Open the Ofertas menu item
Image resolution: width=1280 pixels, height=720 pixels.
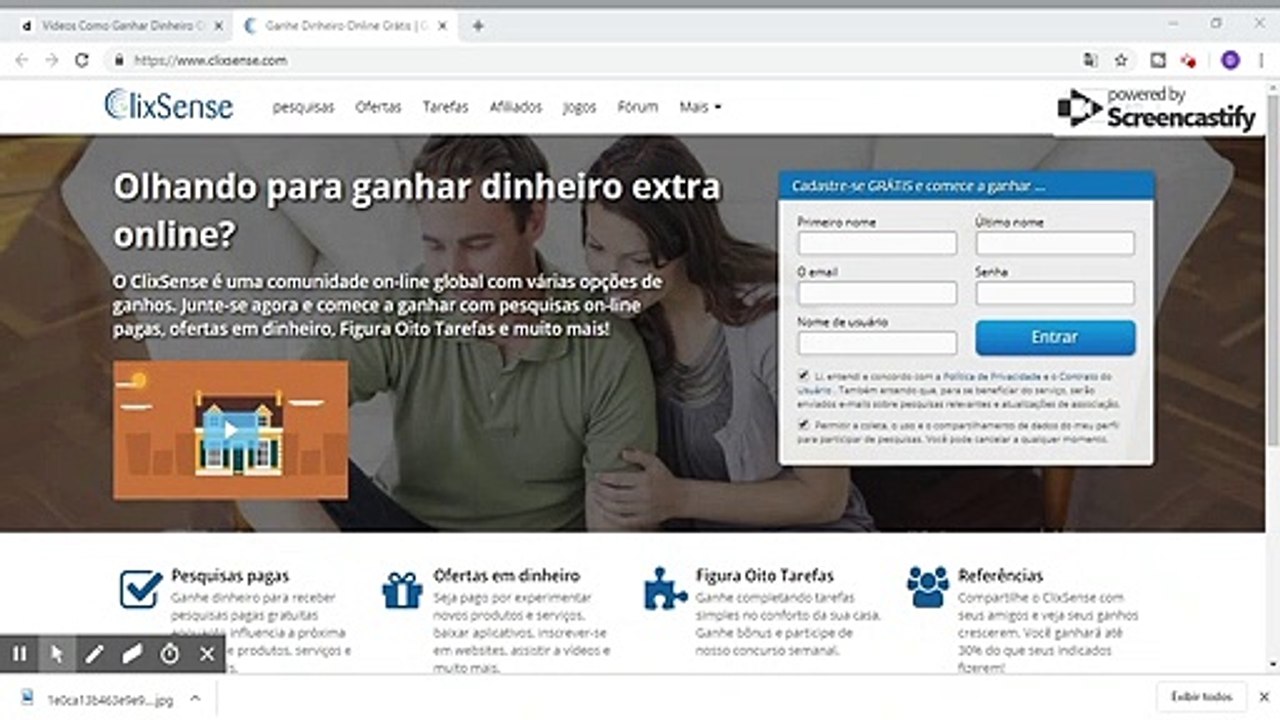coord(378,107)
